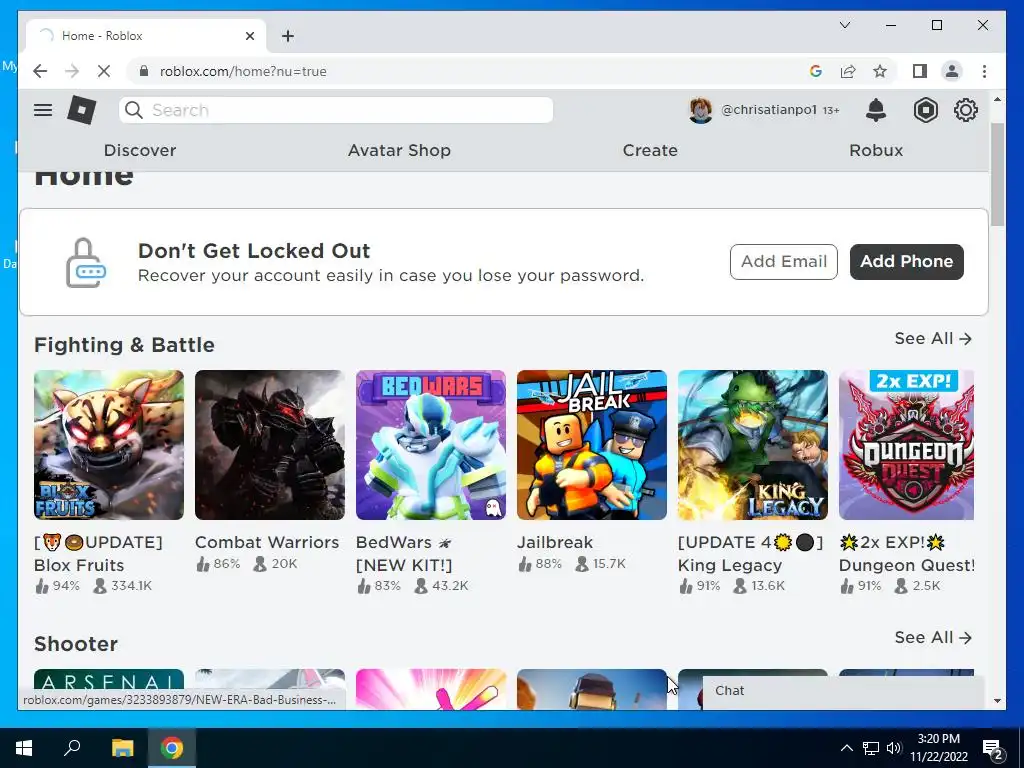The image size is (1024, 768).
Task: Click the taskbar clock showing 3:20 PM
Action: [938, 748]
